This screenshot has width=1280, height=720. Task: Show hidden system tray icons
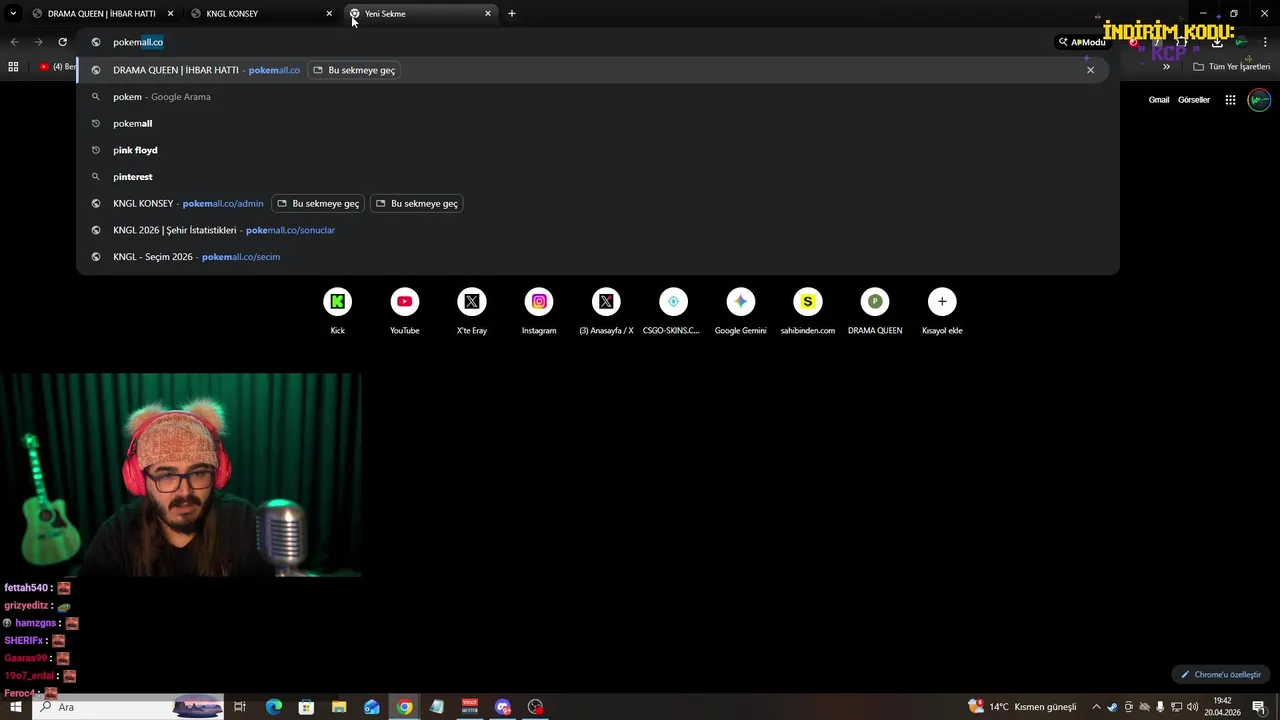point(1096,707)
